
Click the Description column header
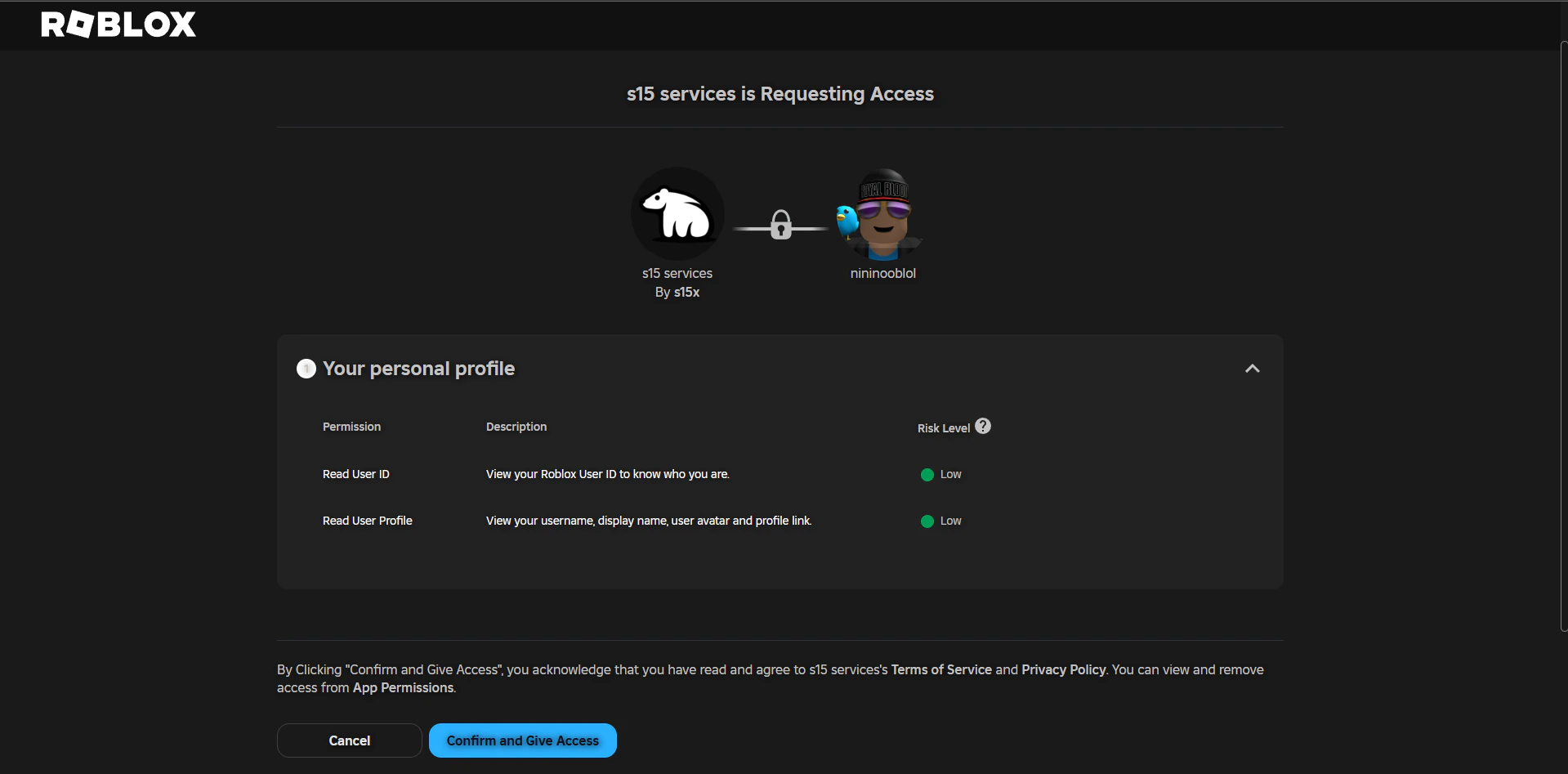click(x=516, y=427)
